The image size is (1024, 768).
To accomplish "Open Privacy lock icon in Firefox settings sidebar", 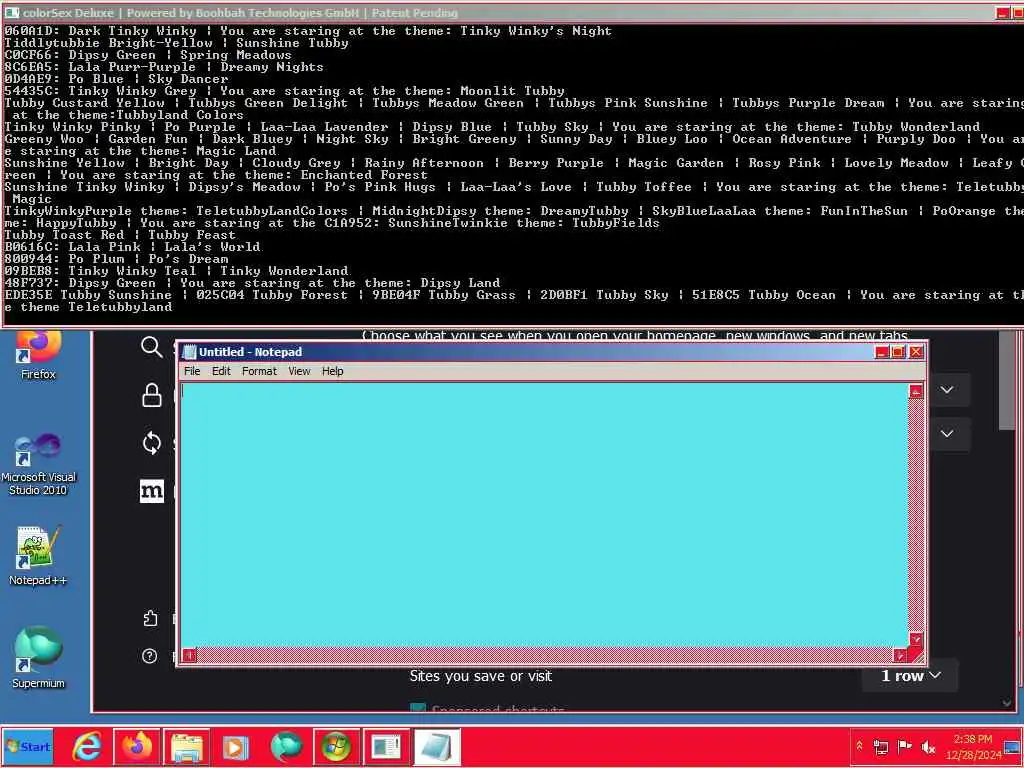I will click(x=152, y=395).
